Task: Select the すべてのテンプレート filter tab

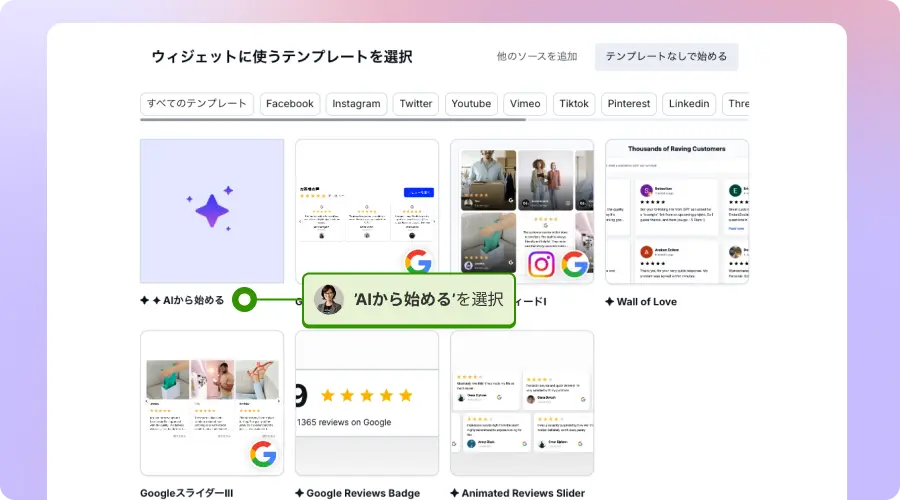Action: point(197,104)
